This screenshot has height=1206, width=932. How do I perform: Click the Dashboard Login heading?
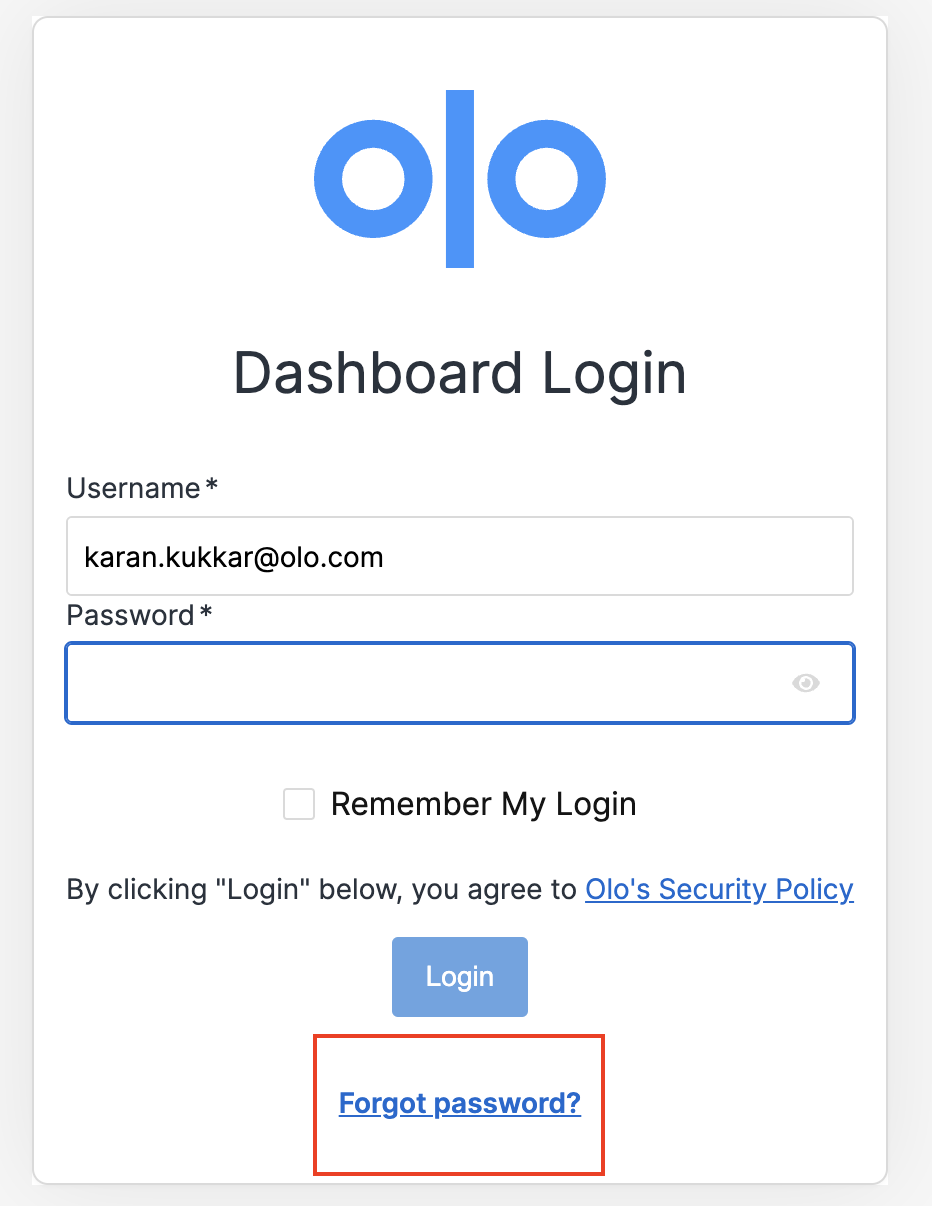[x=460, y=373]
